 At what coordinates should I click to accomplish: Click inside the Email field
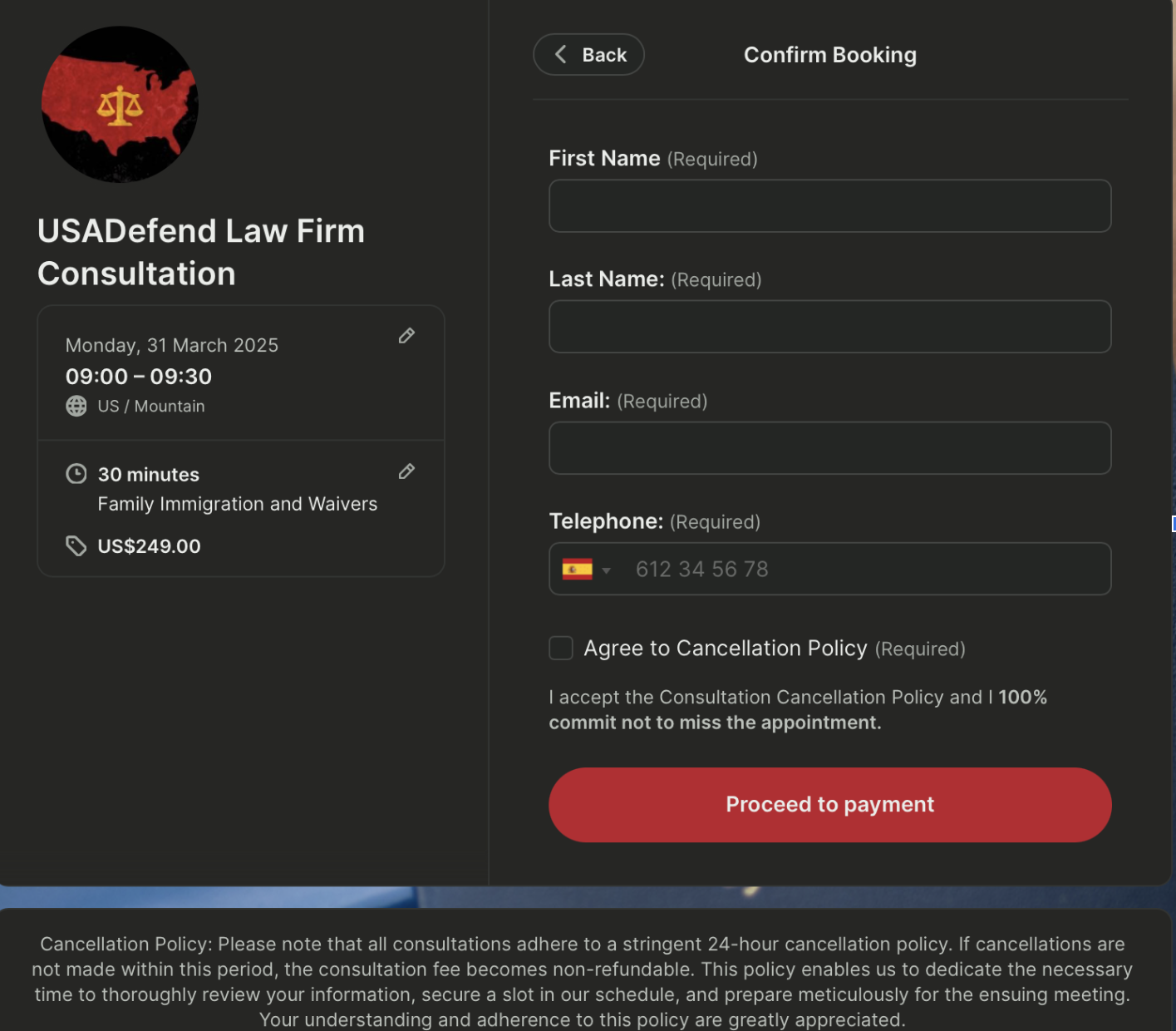[829, 447]
